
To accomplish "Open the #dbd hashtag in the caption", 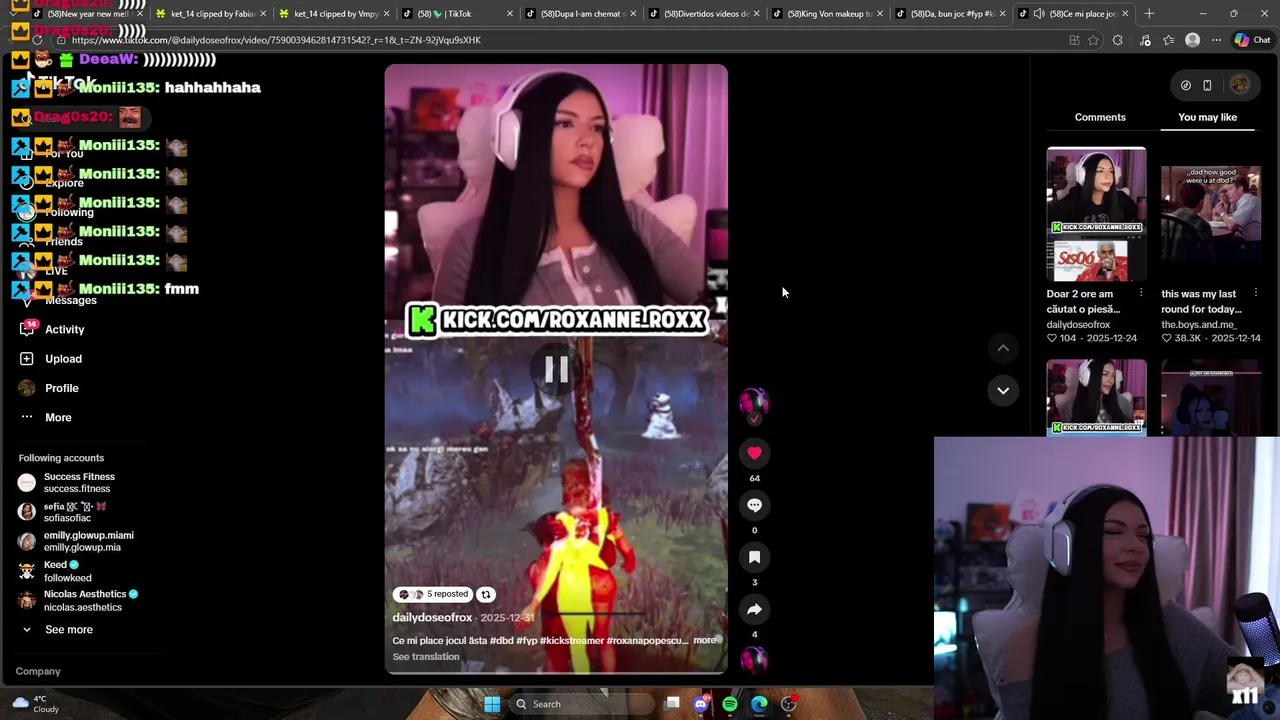I will [x=502, y=640].
